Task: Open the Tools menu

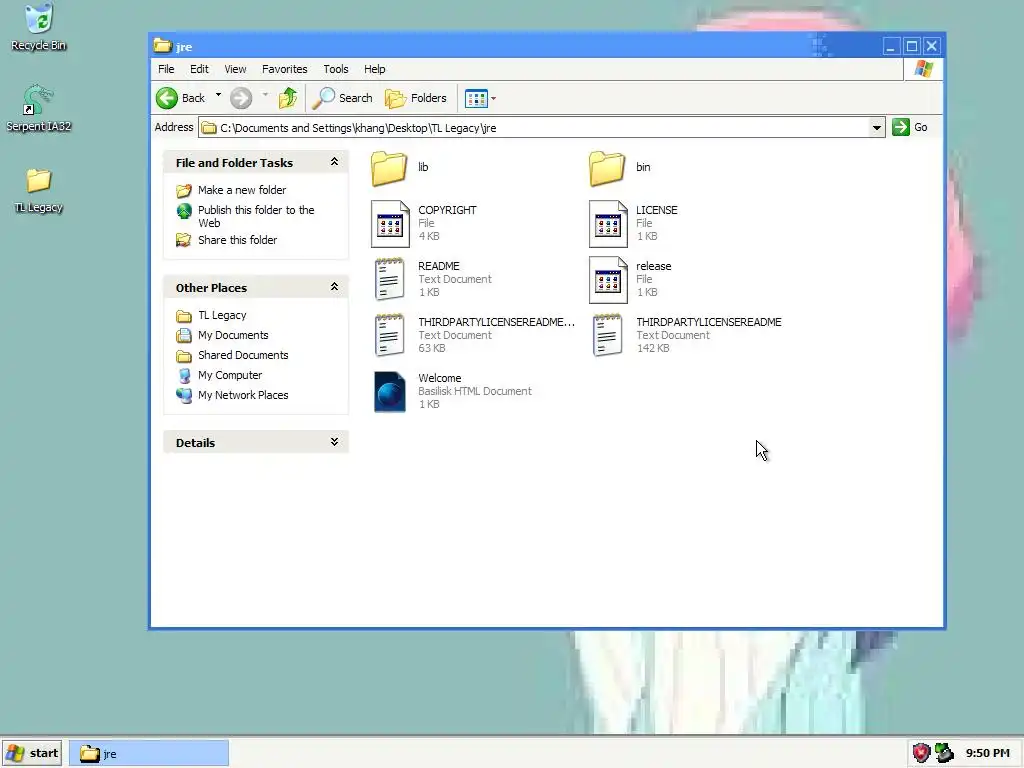Action: pos(336,69)
